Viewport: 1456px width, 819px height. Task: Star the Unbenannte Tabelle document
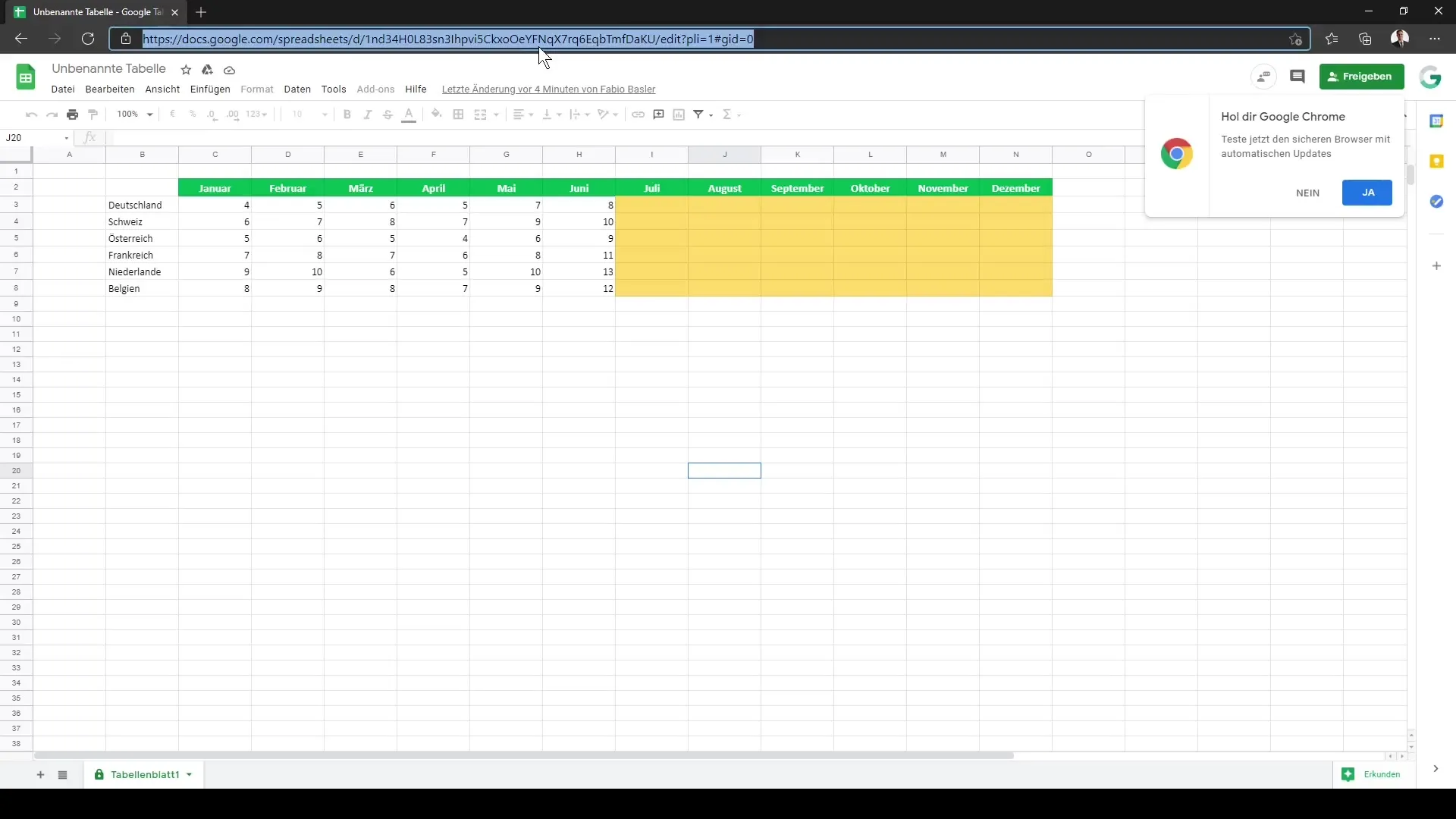[x=186, y=70]
